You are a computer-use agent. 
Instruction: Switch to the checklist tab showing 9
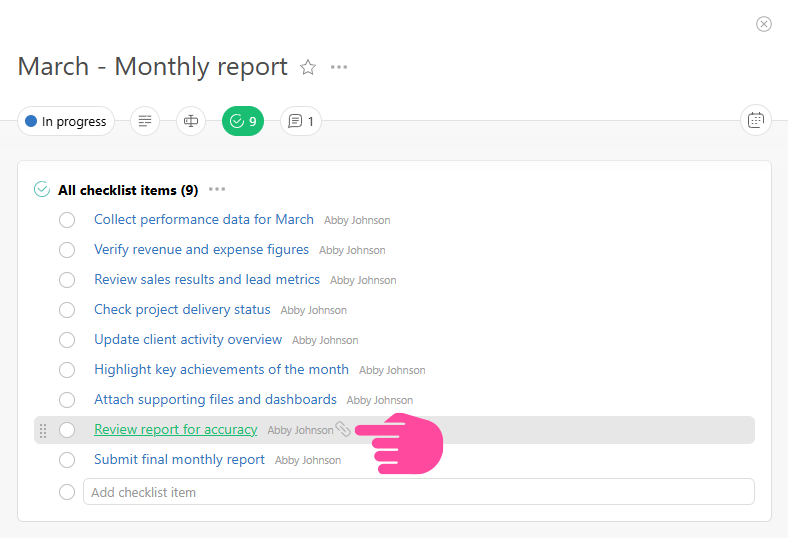pos(243,121)
